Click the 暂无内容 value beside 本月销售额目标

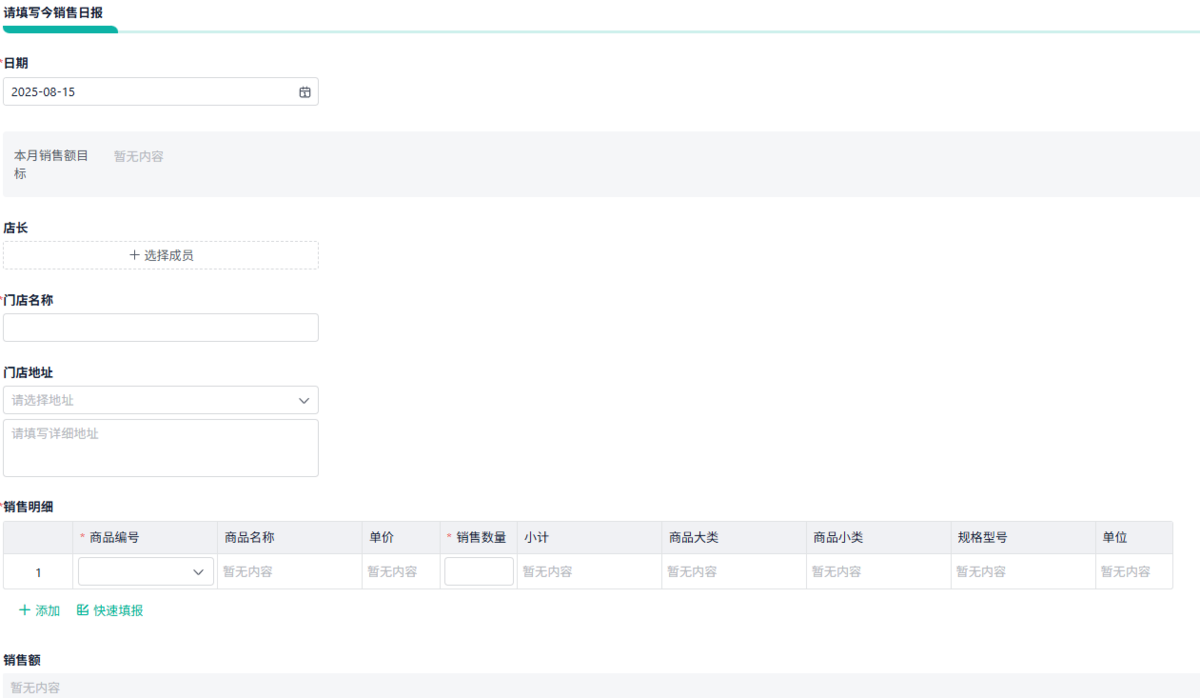[x=139, y=156]
